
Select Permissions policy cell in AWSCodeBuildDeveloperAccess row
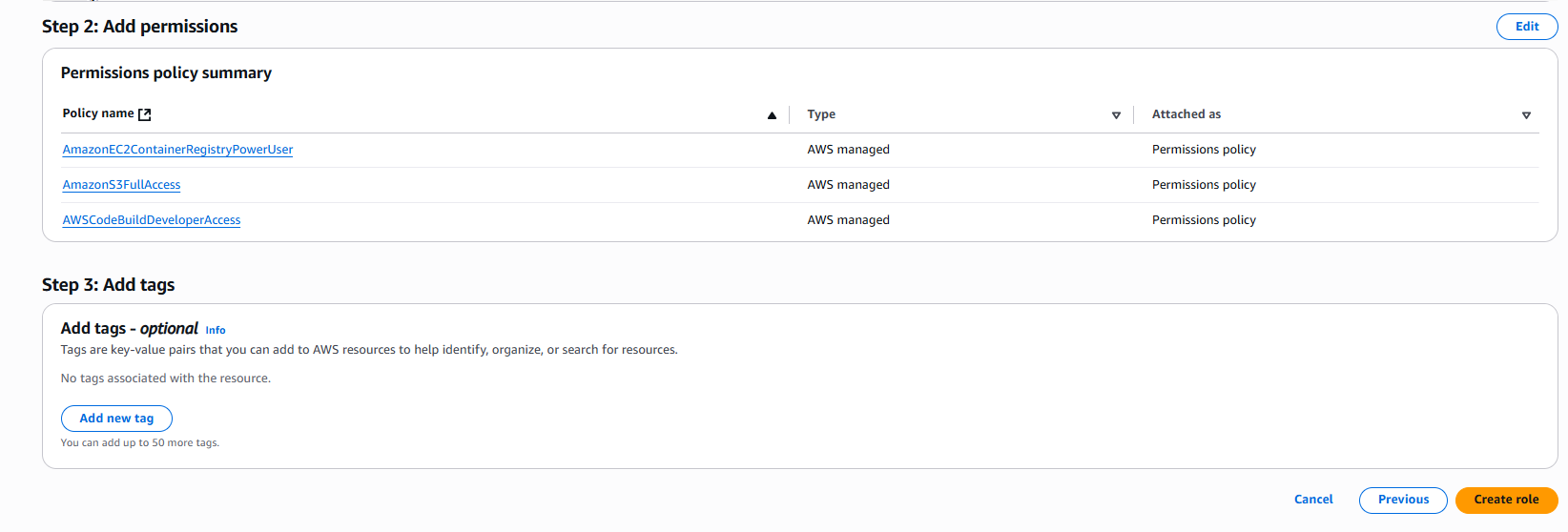(x=1204, y=220)
